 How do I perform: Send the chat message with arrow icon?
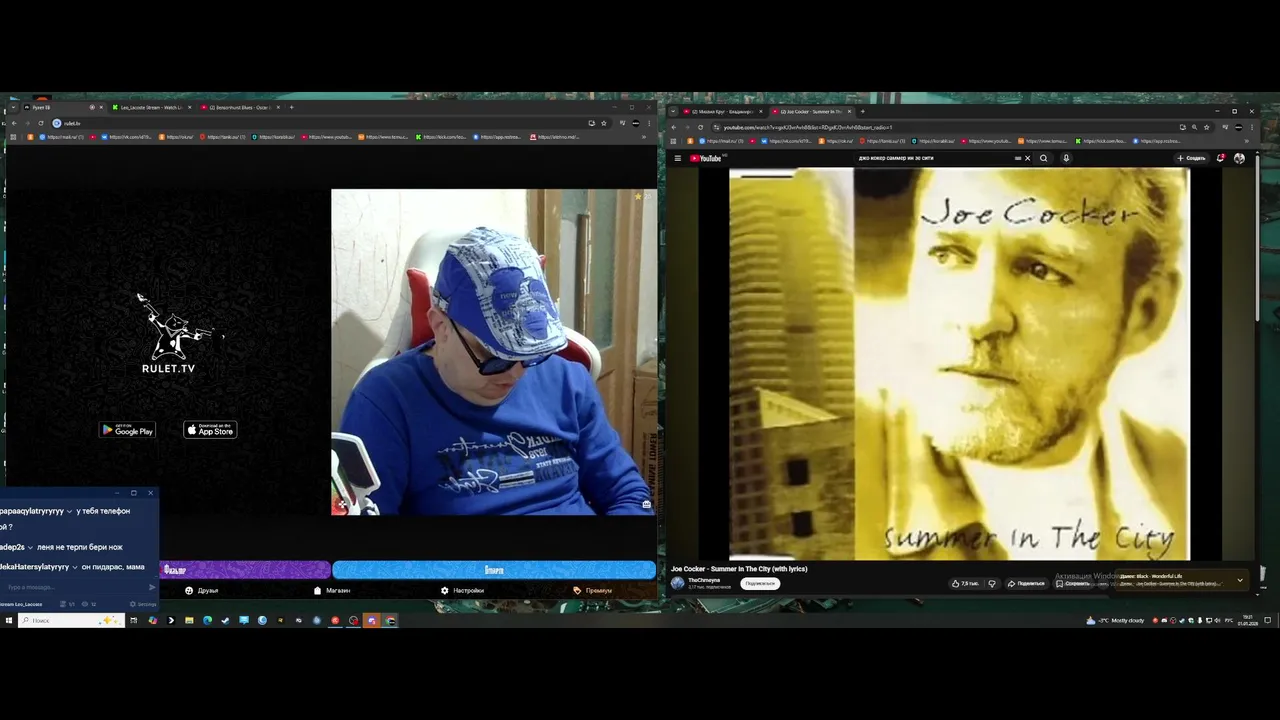tap(152, 587)
